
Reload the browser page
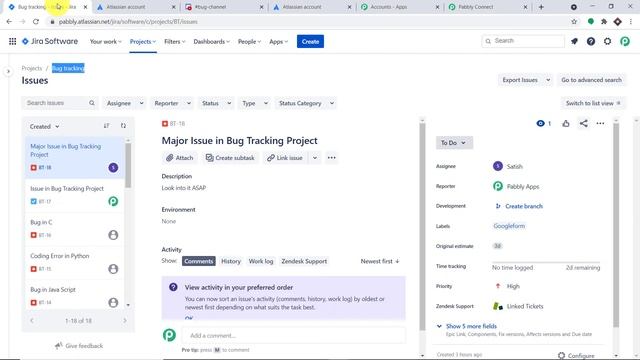point(36,21)
